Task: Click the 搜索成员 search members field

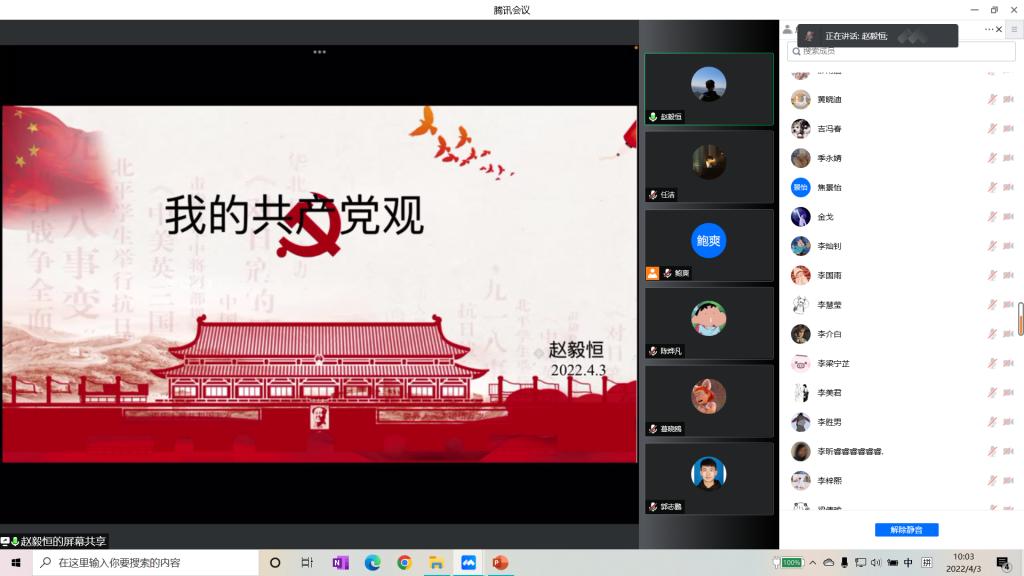Action: (901, 51)
